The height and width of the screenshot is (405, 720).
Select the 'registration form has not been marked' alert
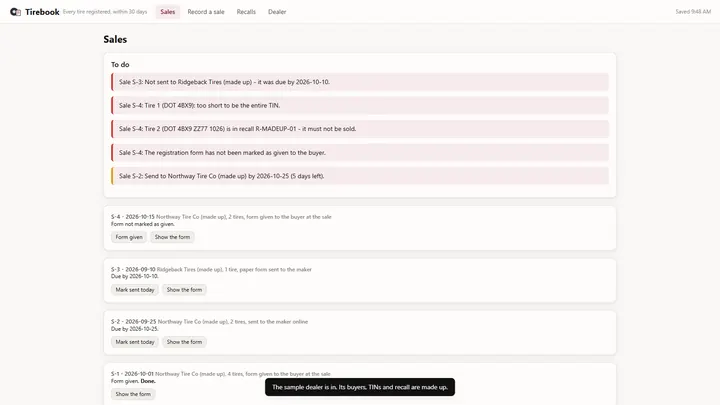point(360,152)
